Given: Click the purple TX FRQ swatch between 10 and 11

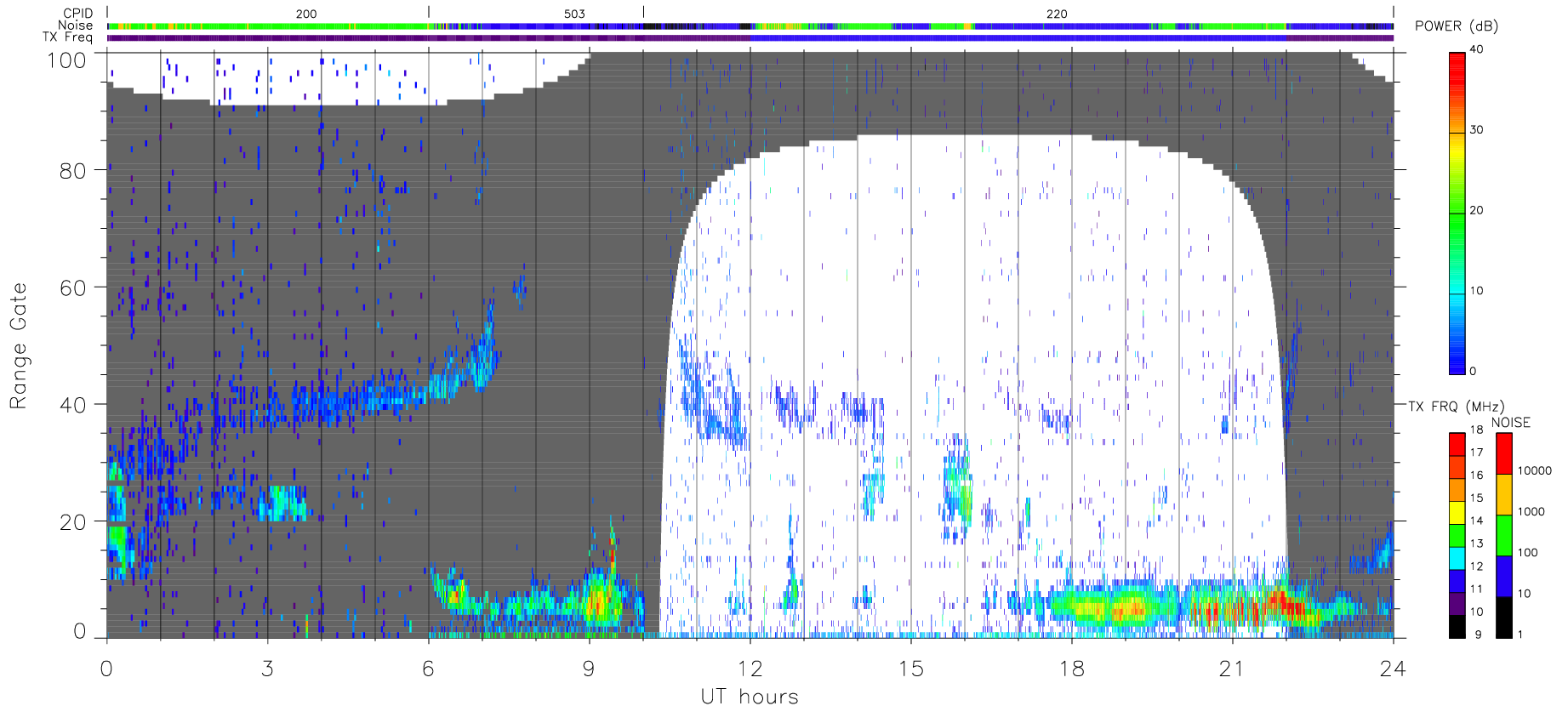Looking at the screenshot, I should 1457,603.
